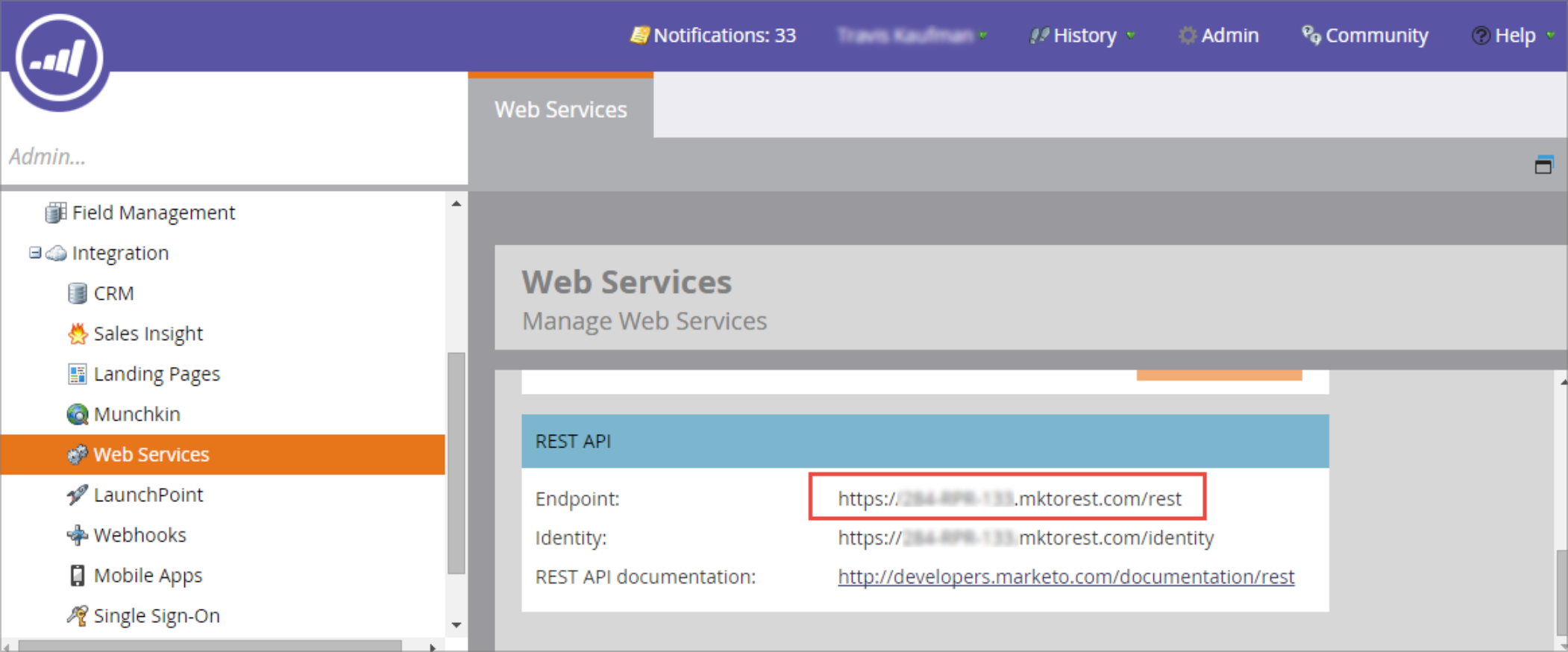Click the Mobile Apps phone icon
Viewport: 1568px width, 652px height.
pyautogui.click(x=77, y=576)
